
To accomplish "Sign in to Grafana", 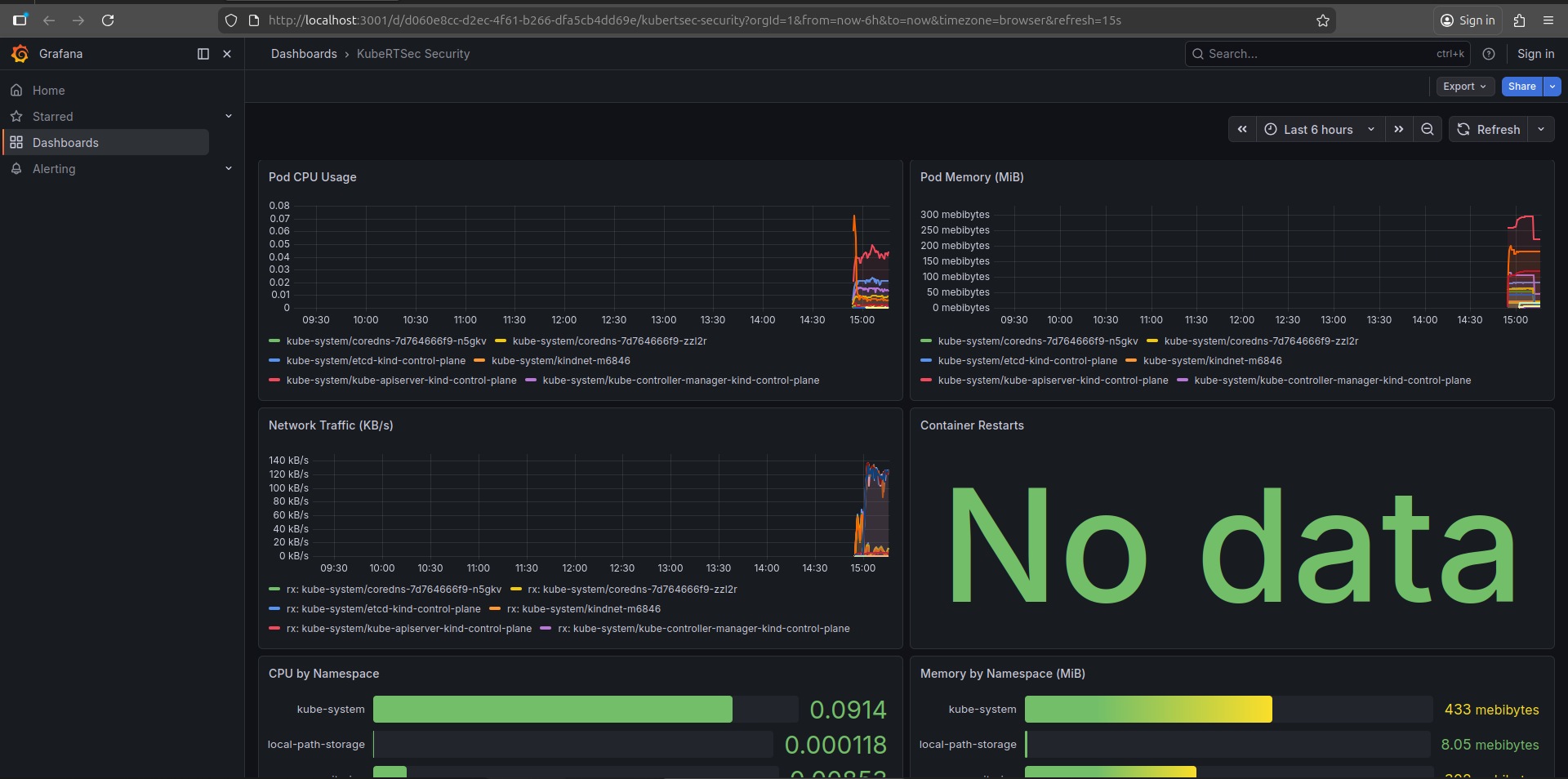I will (1535, 54).
